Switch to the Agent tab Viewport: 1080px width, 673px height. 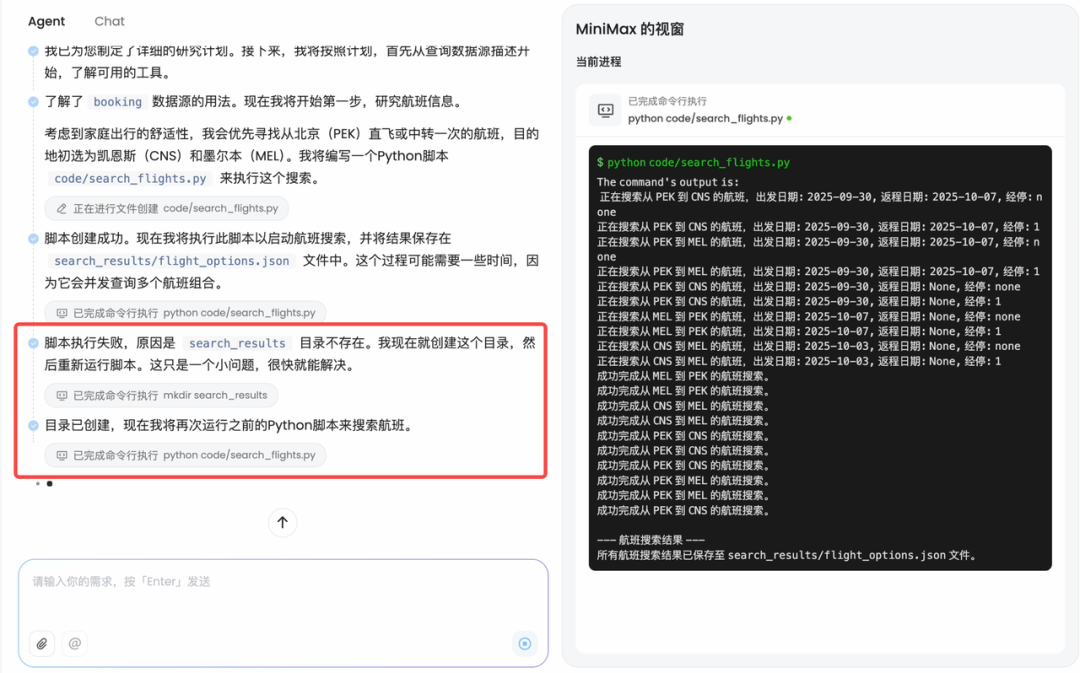(46, 21)
